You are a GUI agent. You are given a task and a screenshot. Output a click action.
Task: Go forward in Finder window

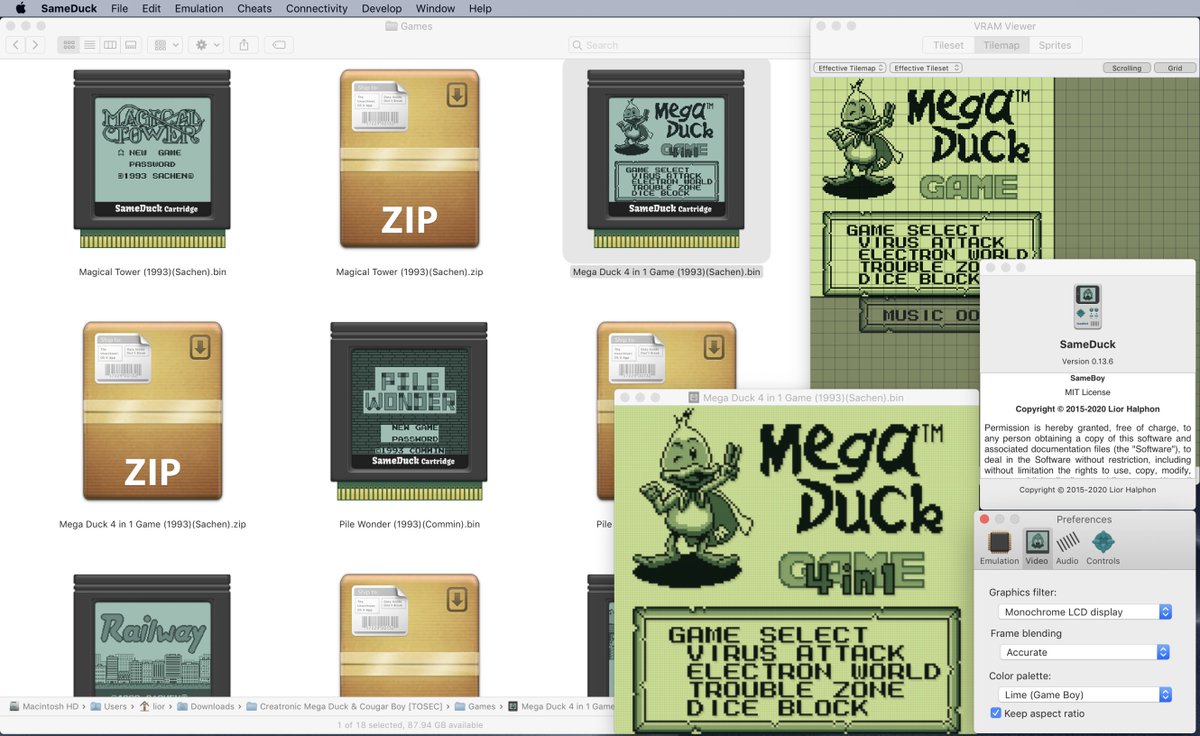point(36,45)
